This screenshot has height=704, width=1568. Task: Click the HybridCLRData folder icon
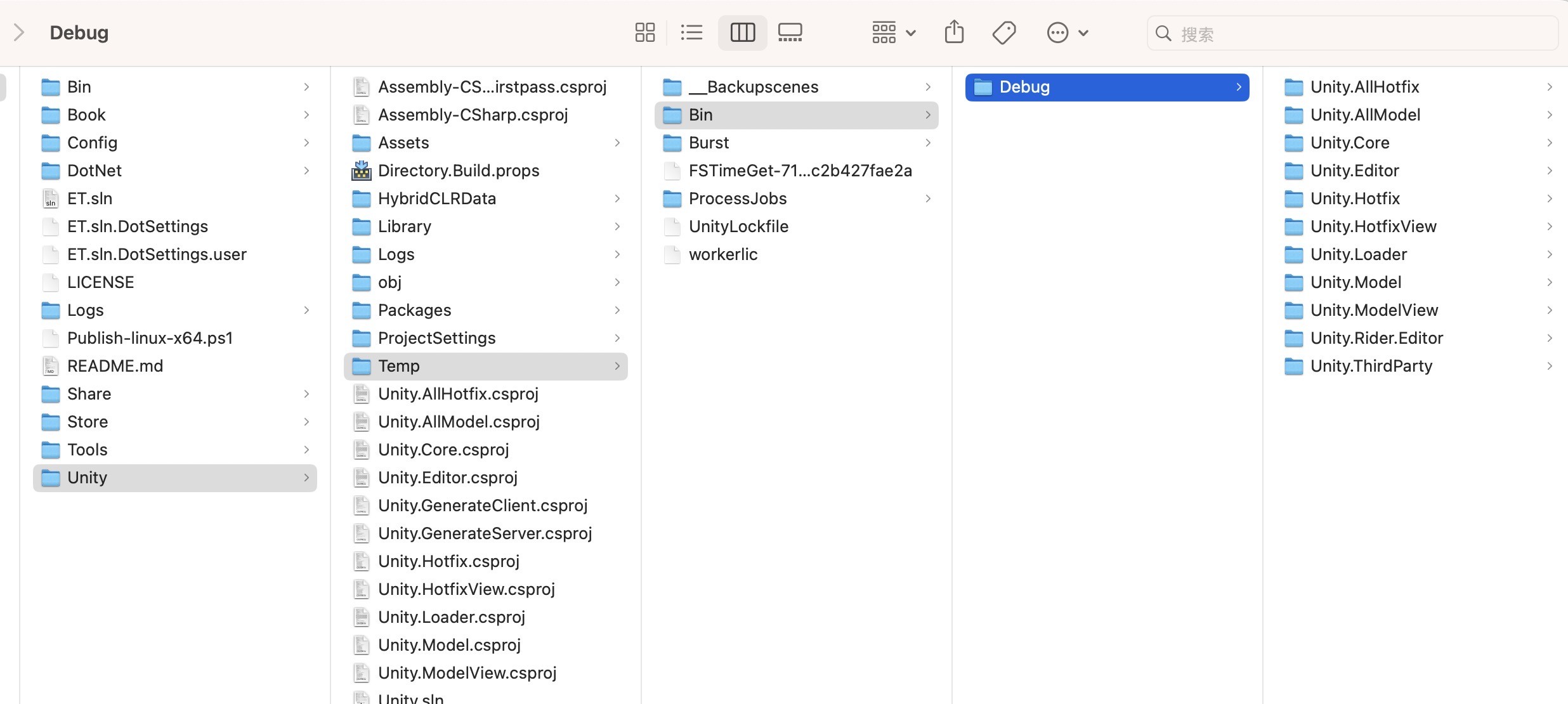[362, 199]
